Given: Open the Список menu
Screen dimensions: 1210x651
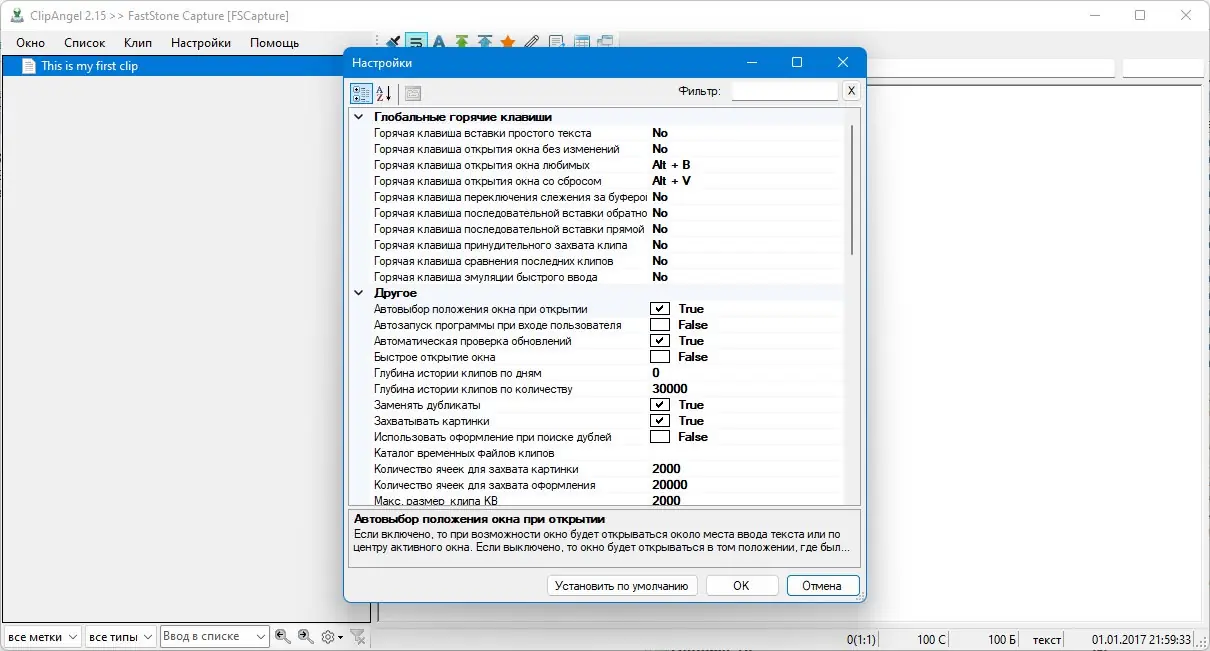Looking at the screenshot, I should click(x=85, y=43).
